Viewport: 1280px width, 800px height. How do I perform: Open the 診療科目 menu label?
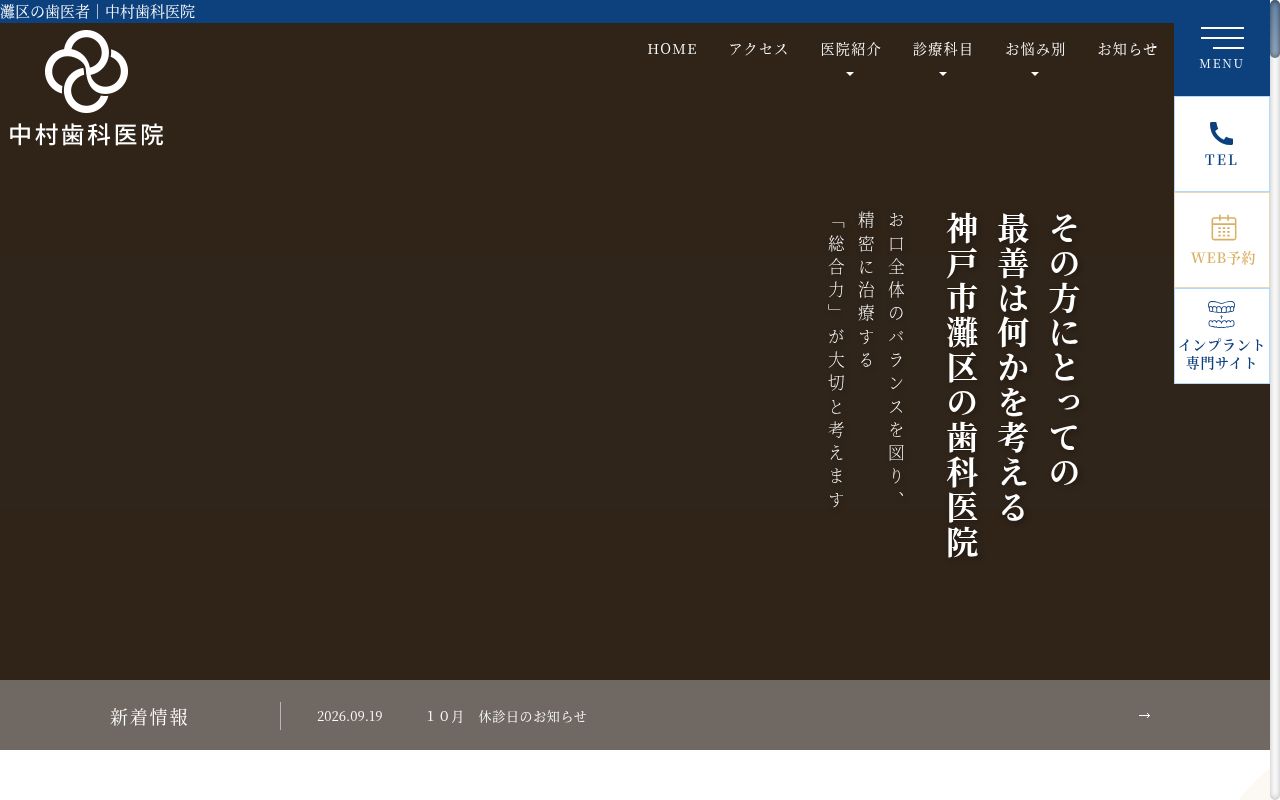943,49
